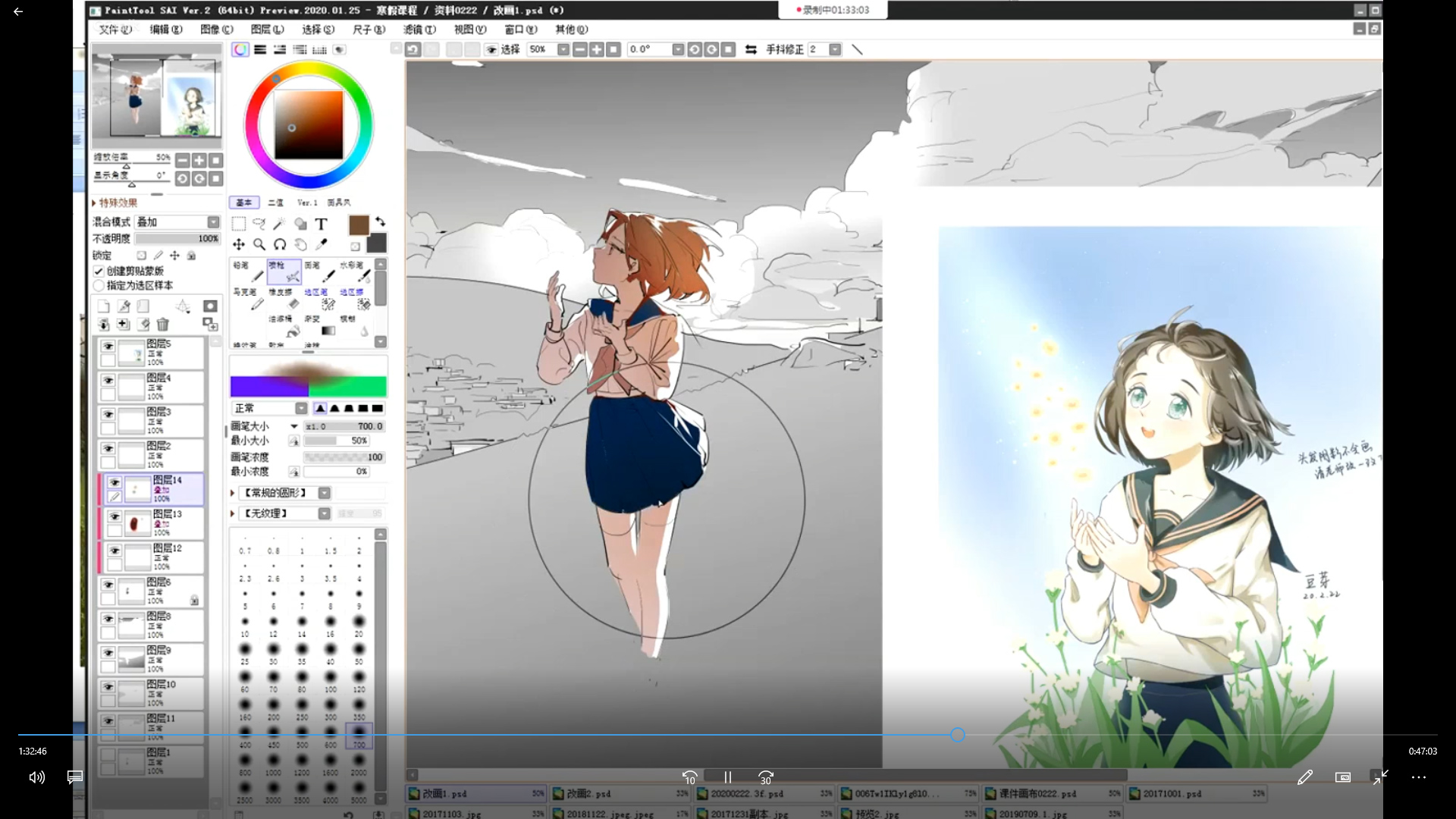Hide layer 图层12

(115, 551)
